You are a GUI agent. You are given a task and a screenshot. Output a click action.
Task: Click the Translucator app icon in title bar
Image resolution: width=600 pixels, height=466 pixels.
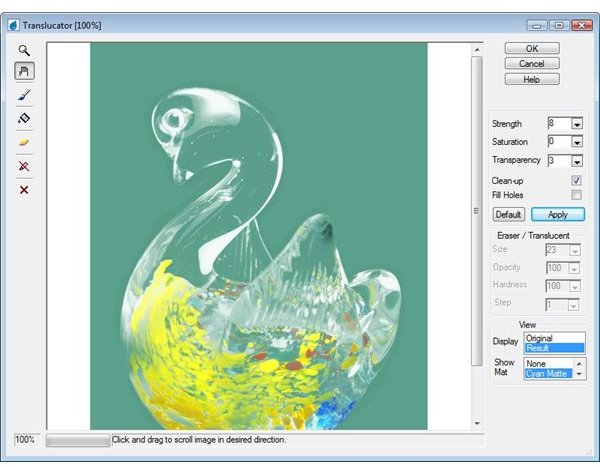[13, 26]
